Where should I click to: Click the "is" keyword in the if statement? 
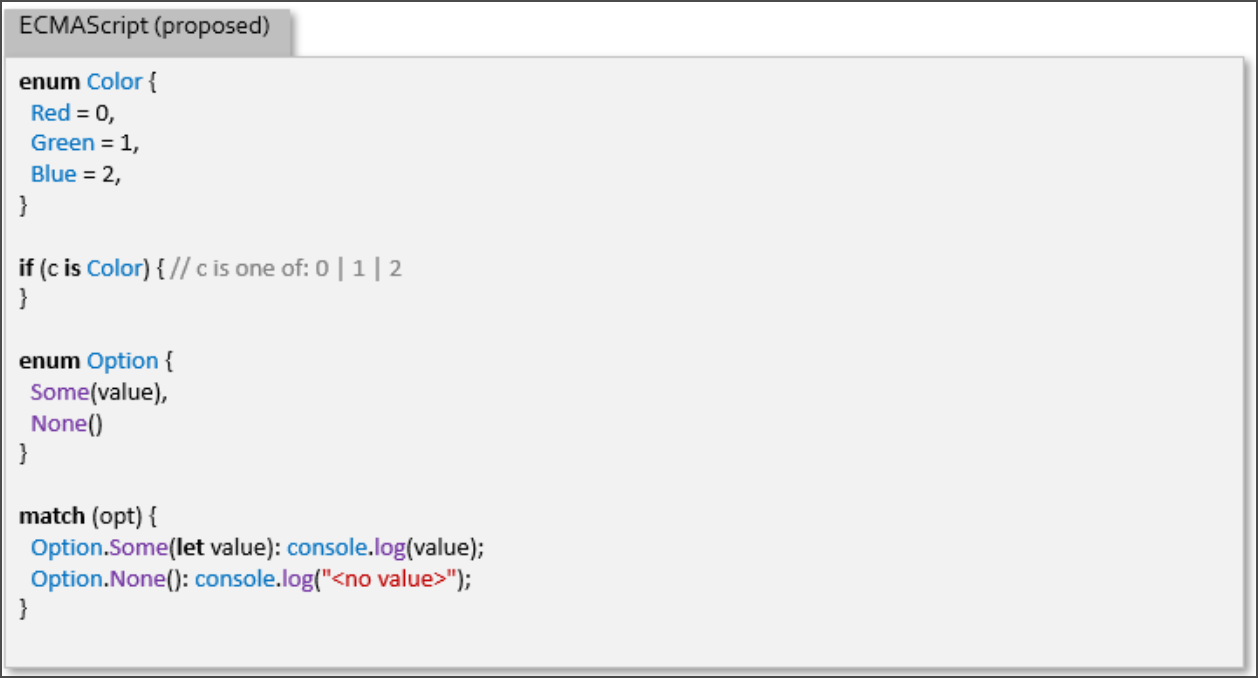click(x=72, y=268)
